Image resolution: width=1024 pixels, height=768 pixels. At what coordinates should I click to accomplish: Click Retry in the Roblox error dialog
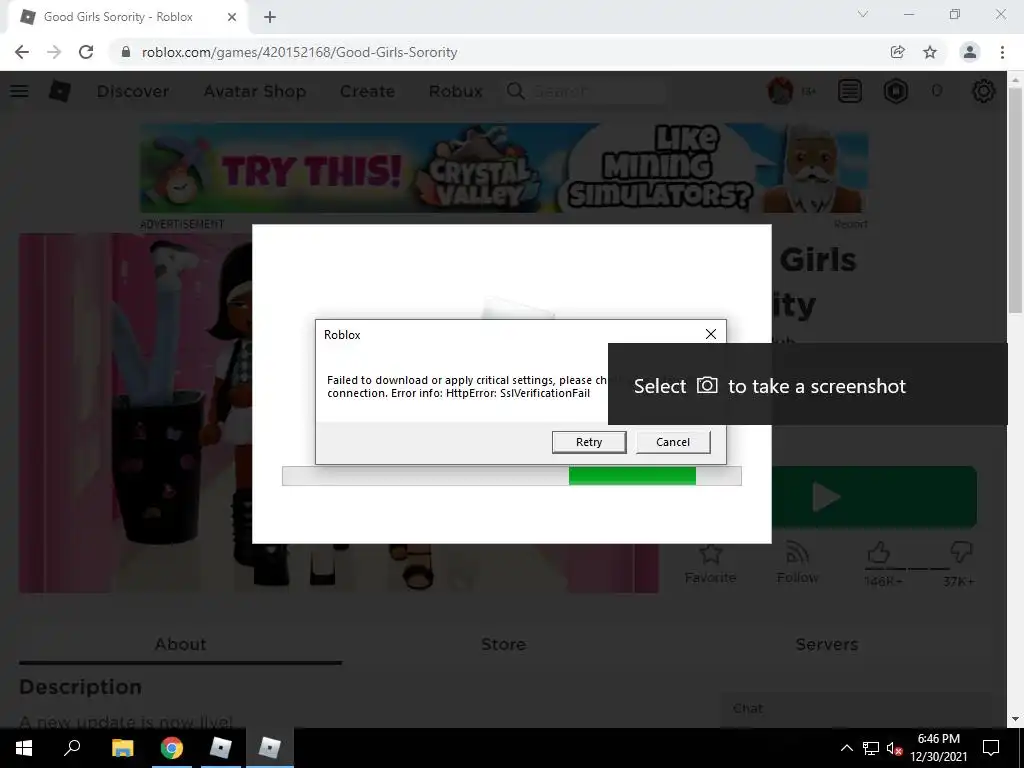(588, 442)
